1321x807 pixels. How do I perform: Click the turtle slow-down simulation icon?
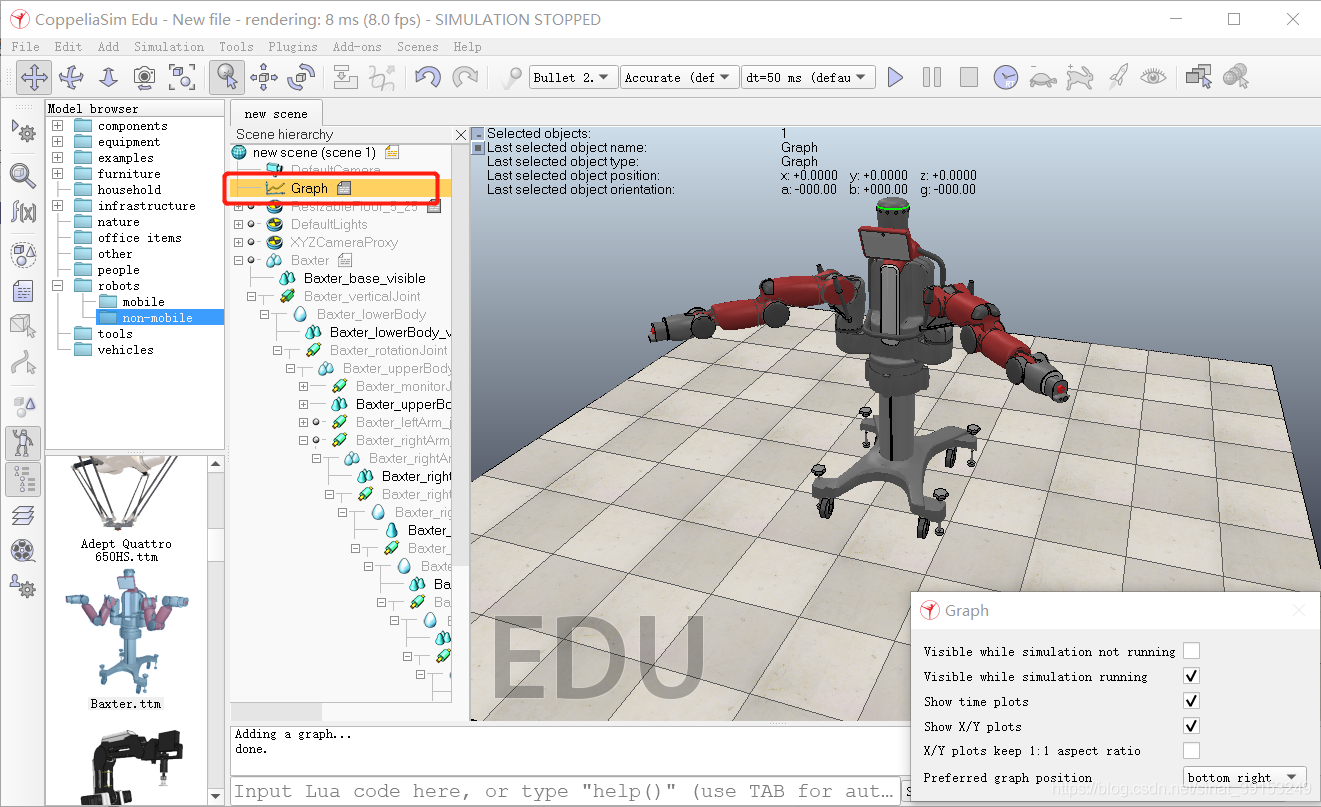point(1043,77)
